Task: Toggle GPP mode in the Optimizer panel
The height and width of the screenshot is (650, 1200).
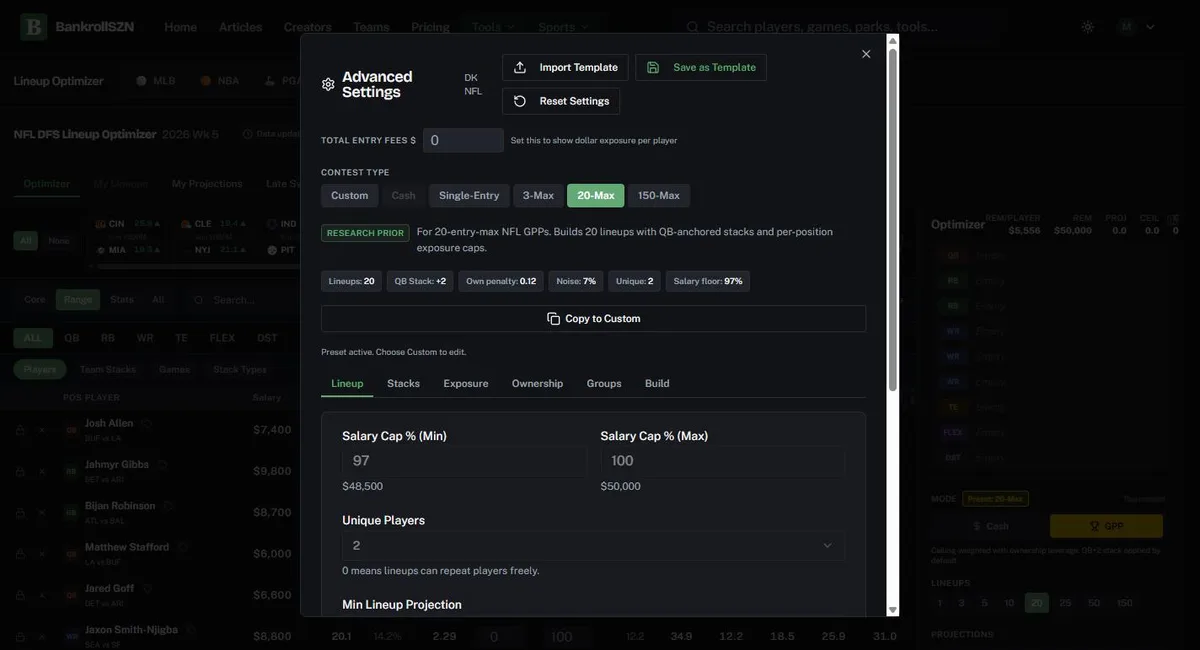Action: pos(1106,526)
